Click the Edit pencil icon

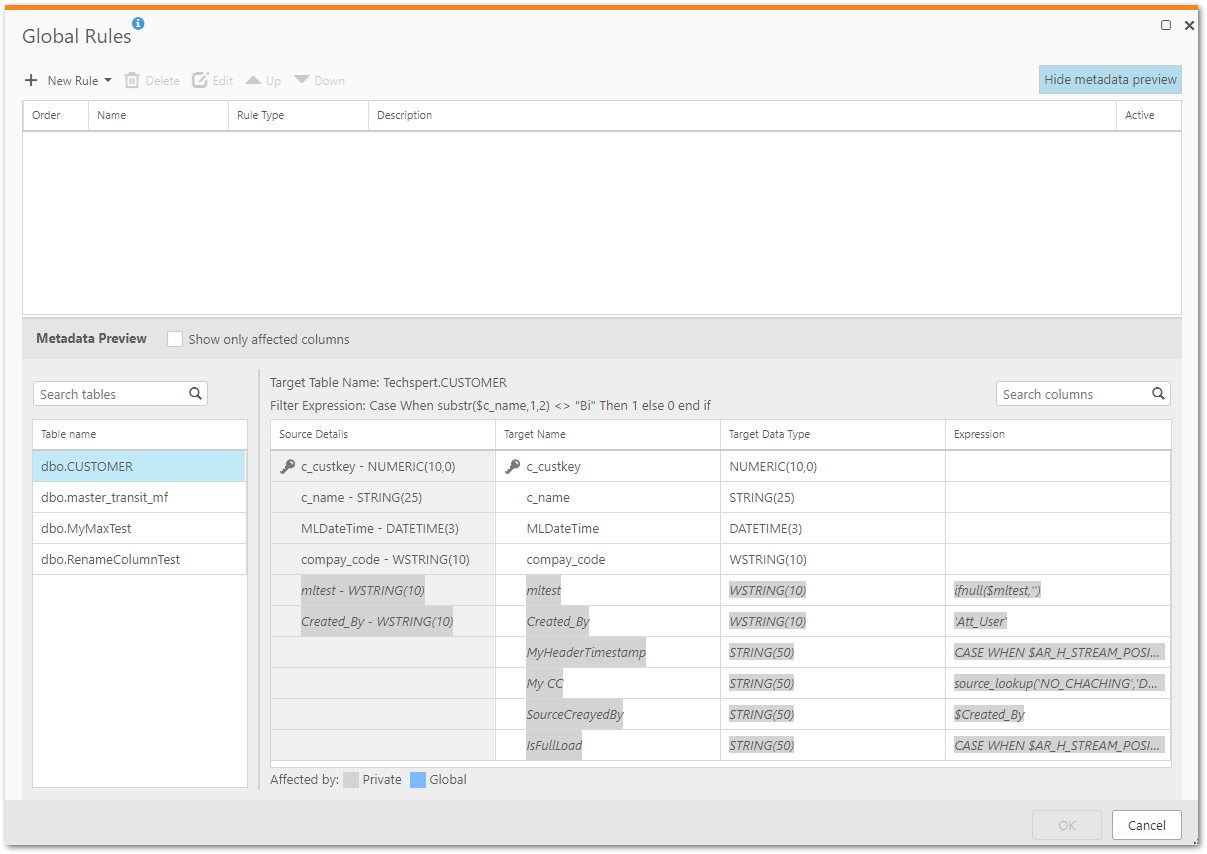click(x=200, y=81)
